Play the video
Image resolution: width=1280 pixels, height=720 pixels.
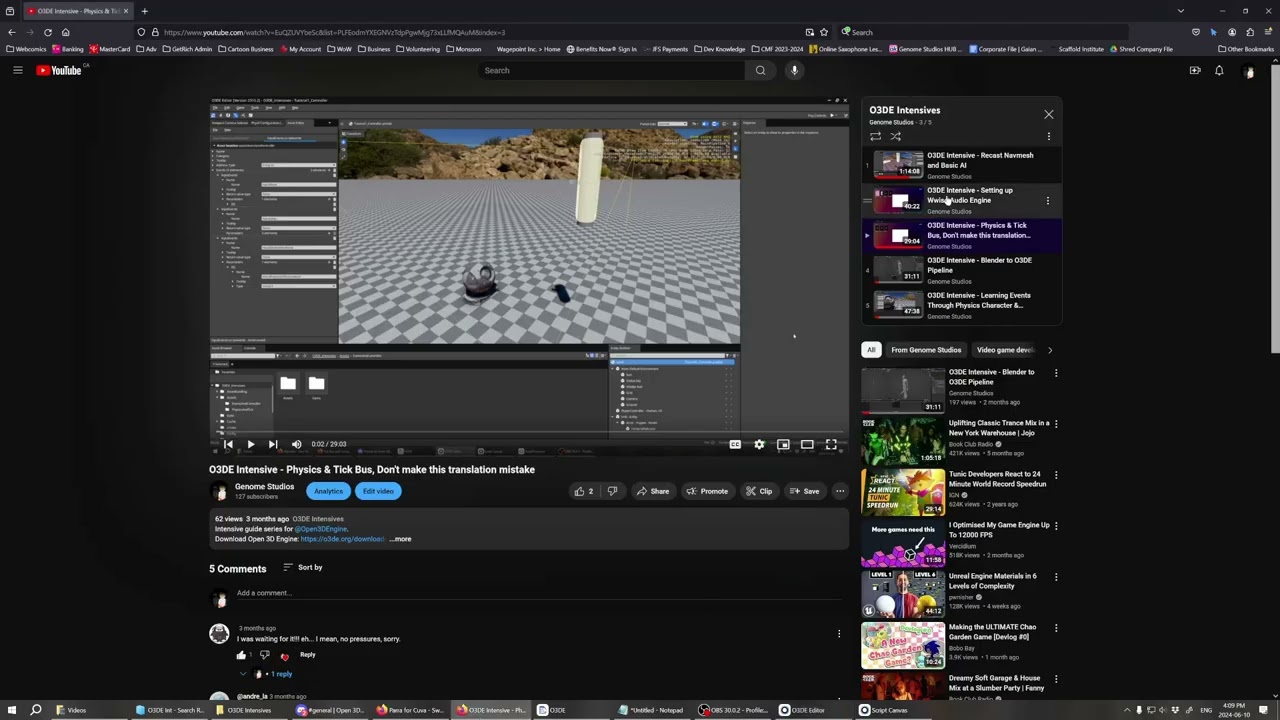[250, 444]
